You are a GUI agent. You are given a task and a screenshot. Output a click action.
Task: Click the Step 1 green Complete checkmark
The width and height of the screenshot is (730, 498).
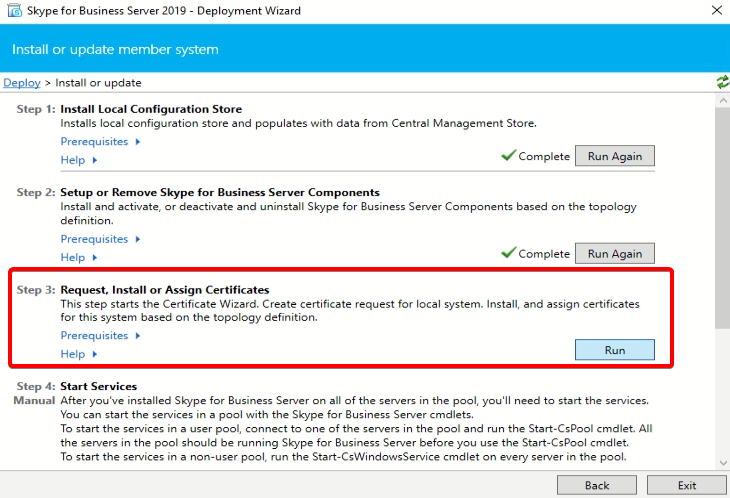[x=508, y=156]
